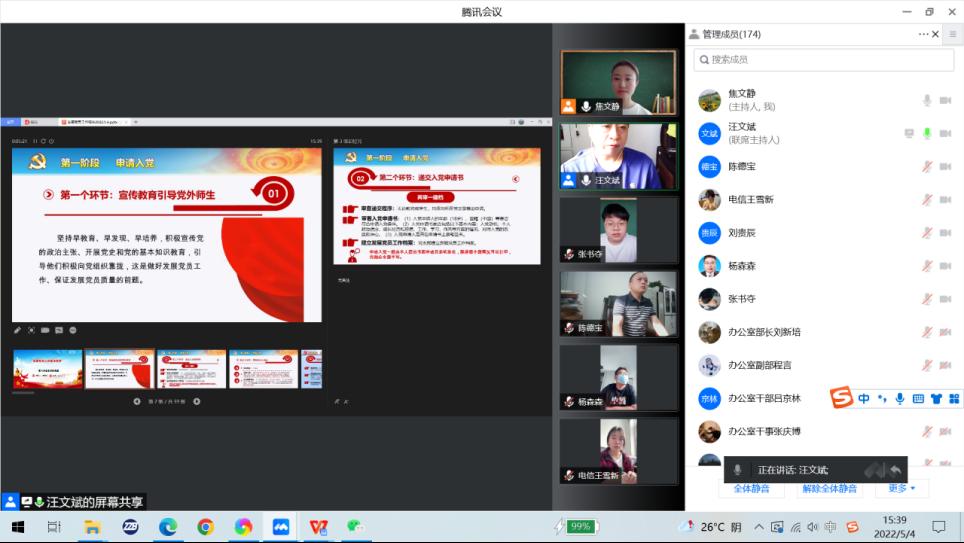Viewport: 964px width, 543px height.
Task: Click the 解除全体静音 button
Action: point(830,488)
